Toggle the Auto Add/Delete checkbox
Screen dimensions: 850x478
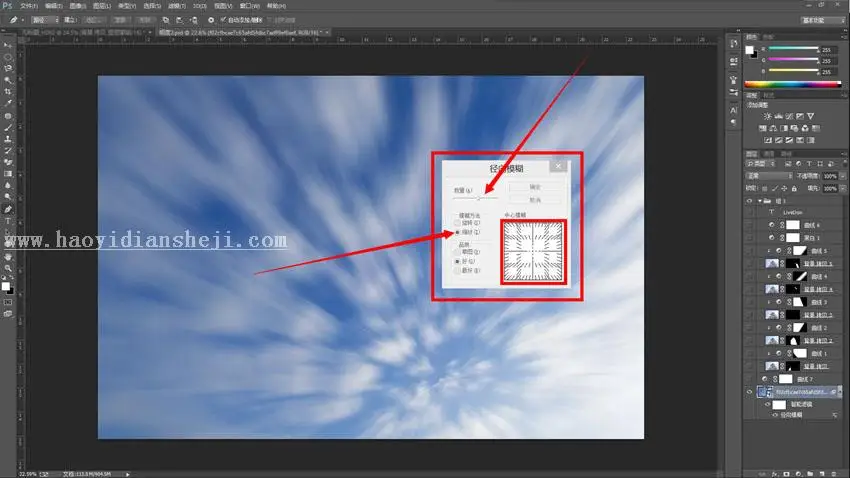tap(223, 20)
